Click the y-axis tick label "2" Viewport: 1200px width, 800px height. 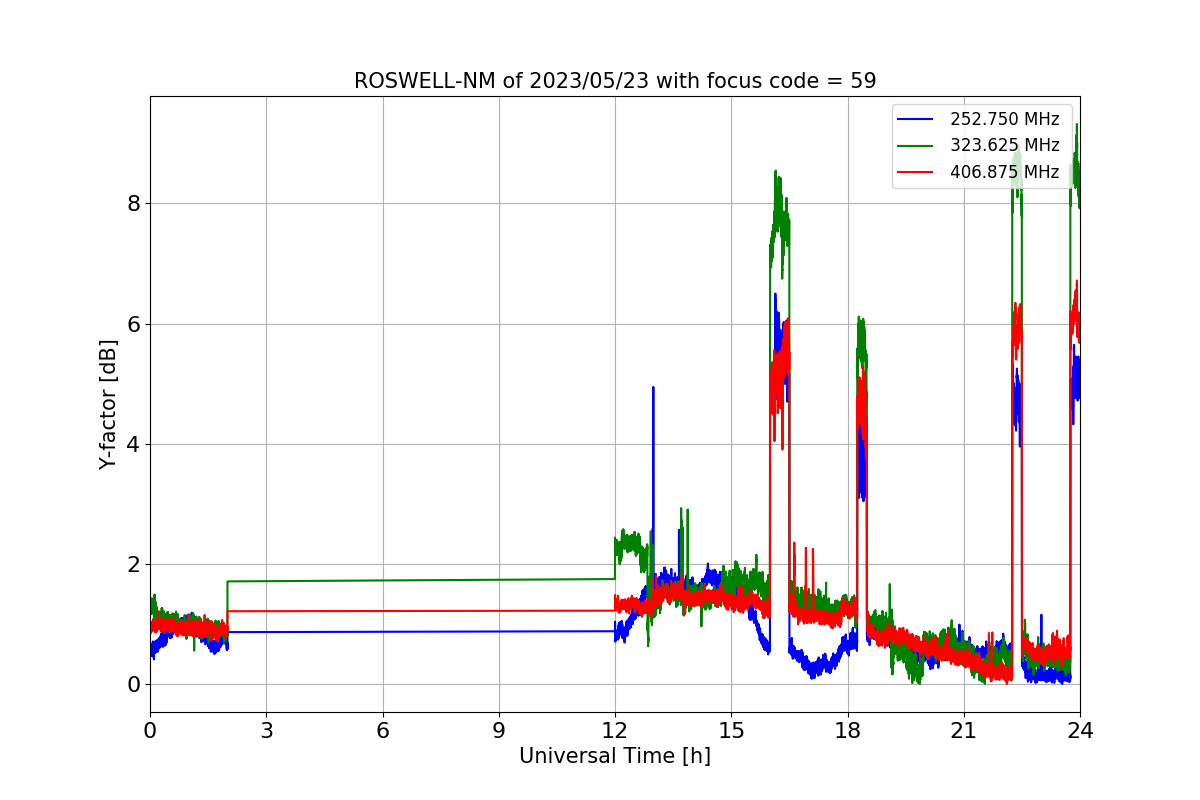click(x=133, y=564)
